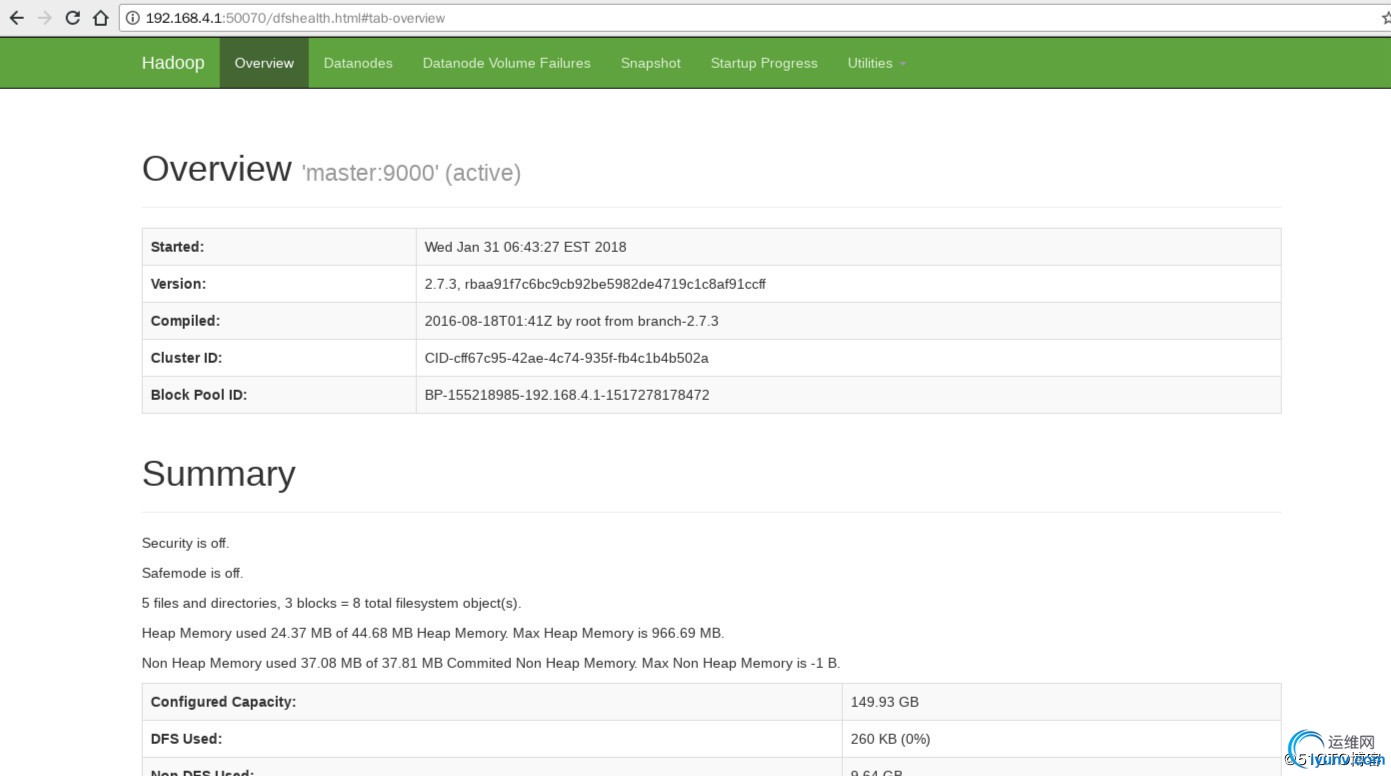Click '5 files and directories, 3 blocks' line
Screen dimensions: 1391x776
tap(332, 603)
